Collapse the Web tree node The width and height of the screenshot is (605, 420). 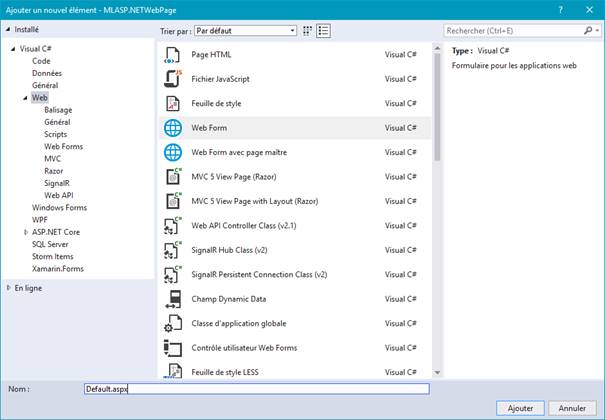click(25, 98)
